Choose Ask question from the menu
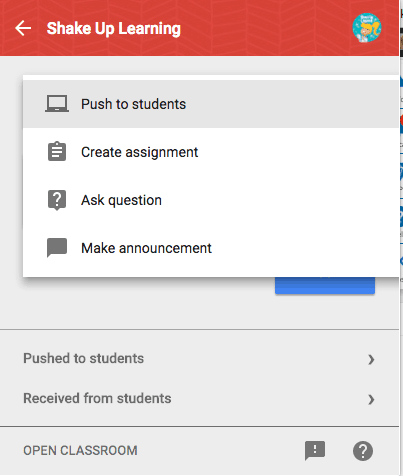The width and height of the screenshot is (403, 476). pyautogui.click(x=211, y=200)
